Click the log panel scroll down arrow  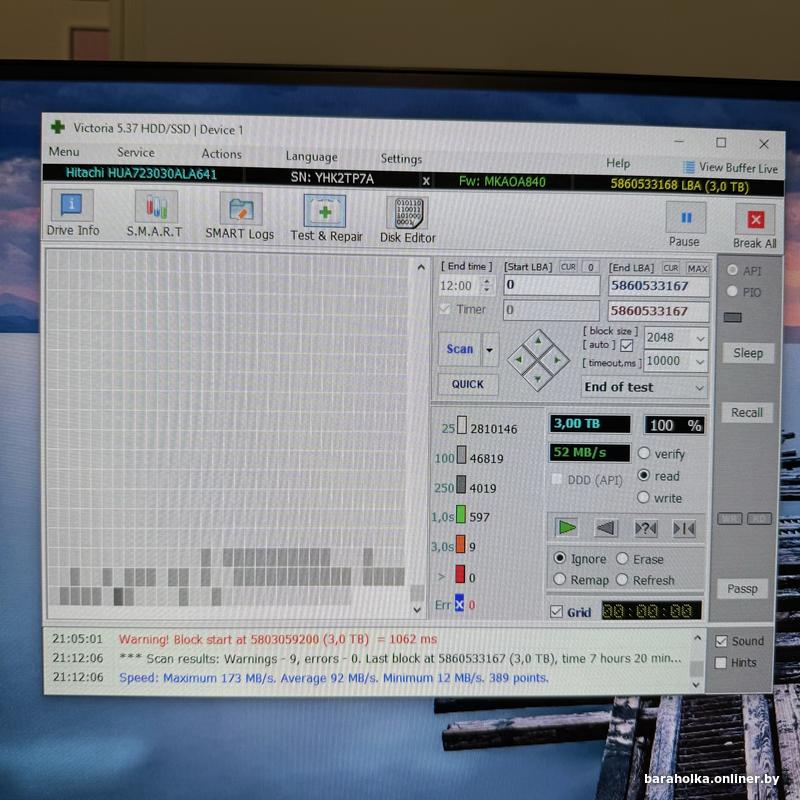tap(696, 685)
